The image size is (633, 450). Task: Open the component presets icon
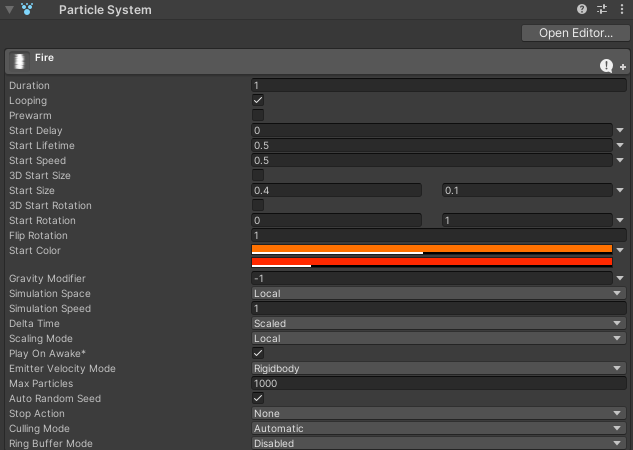[x=602, y=9]
